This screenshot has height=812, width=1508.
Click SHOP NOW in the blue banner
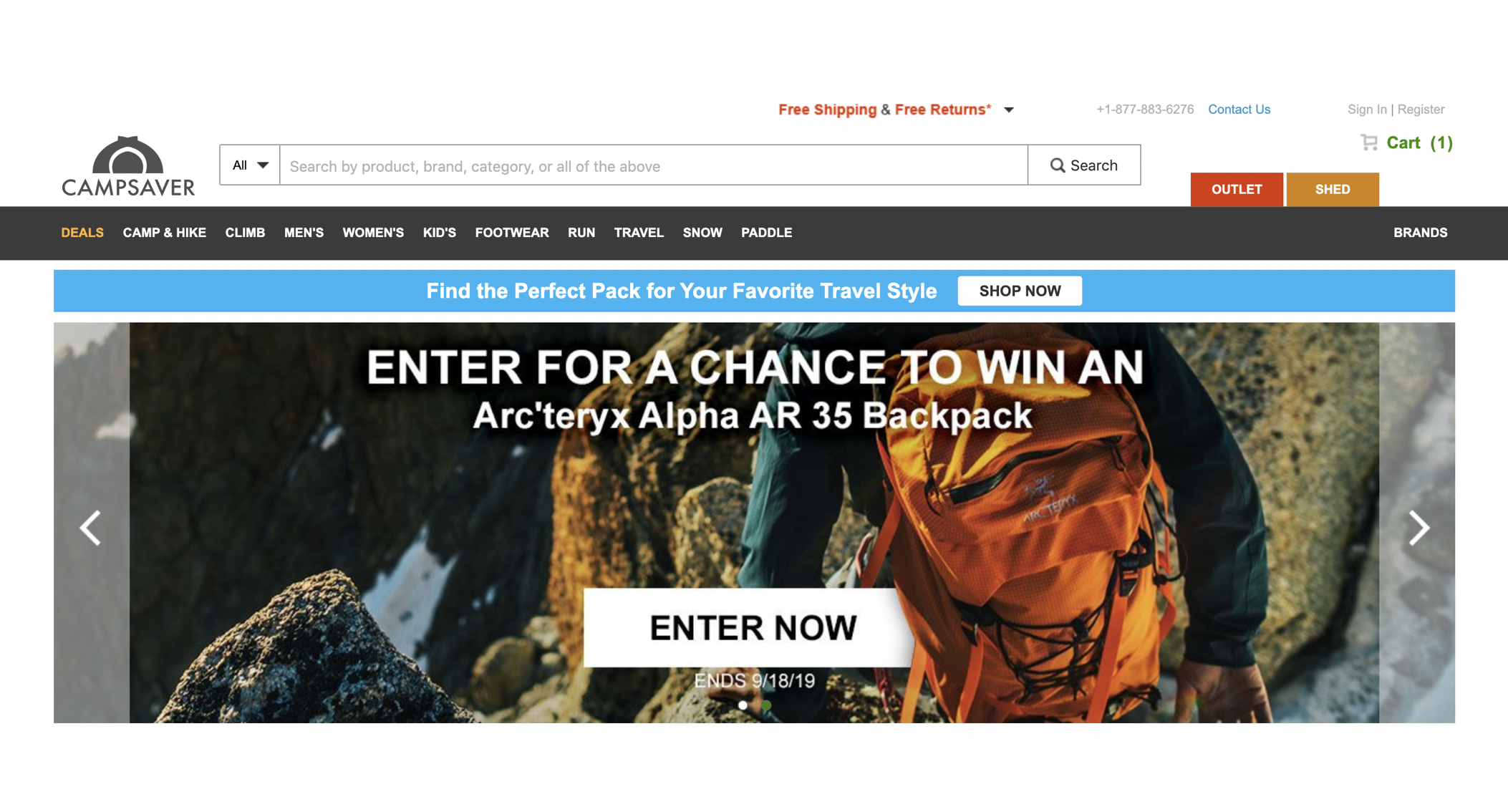click(x=1020, y=291)
